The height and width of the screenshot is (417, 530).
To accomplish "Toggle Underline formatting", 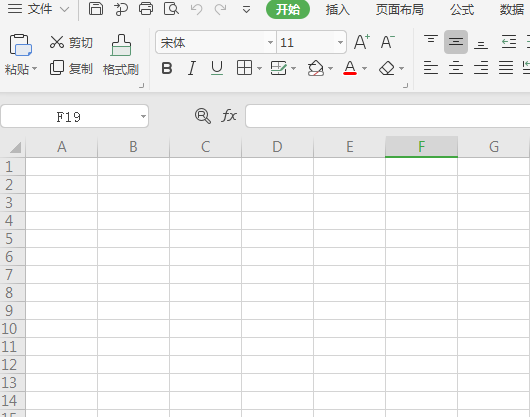I will (217, 69).
